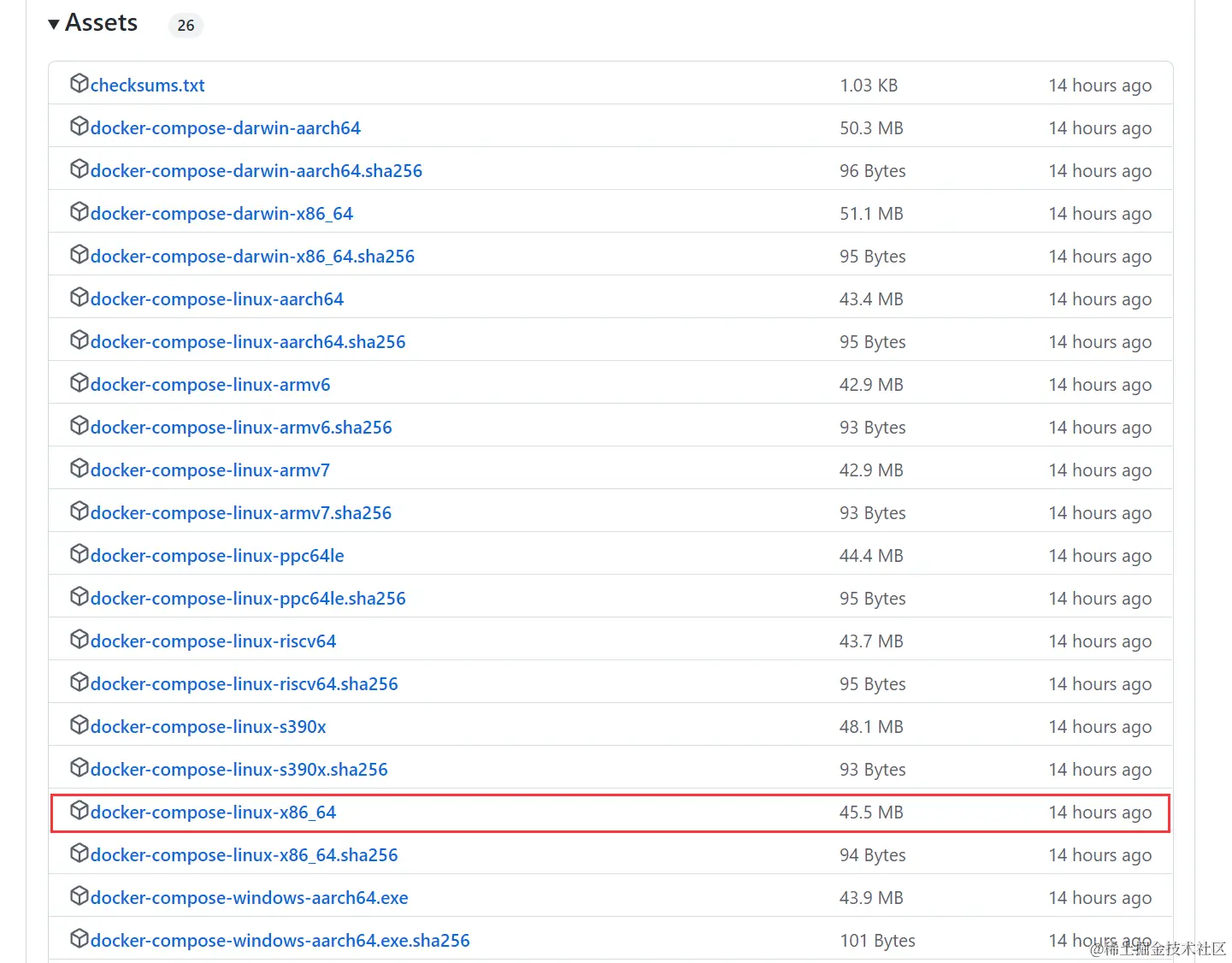Open docker-compose-linux-s390x.sha256 link

(239, 770)
